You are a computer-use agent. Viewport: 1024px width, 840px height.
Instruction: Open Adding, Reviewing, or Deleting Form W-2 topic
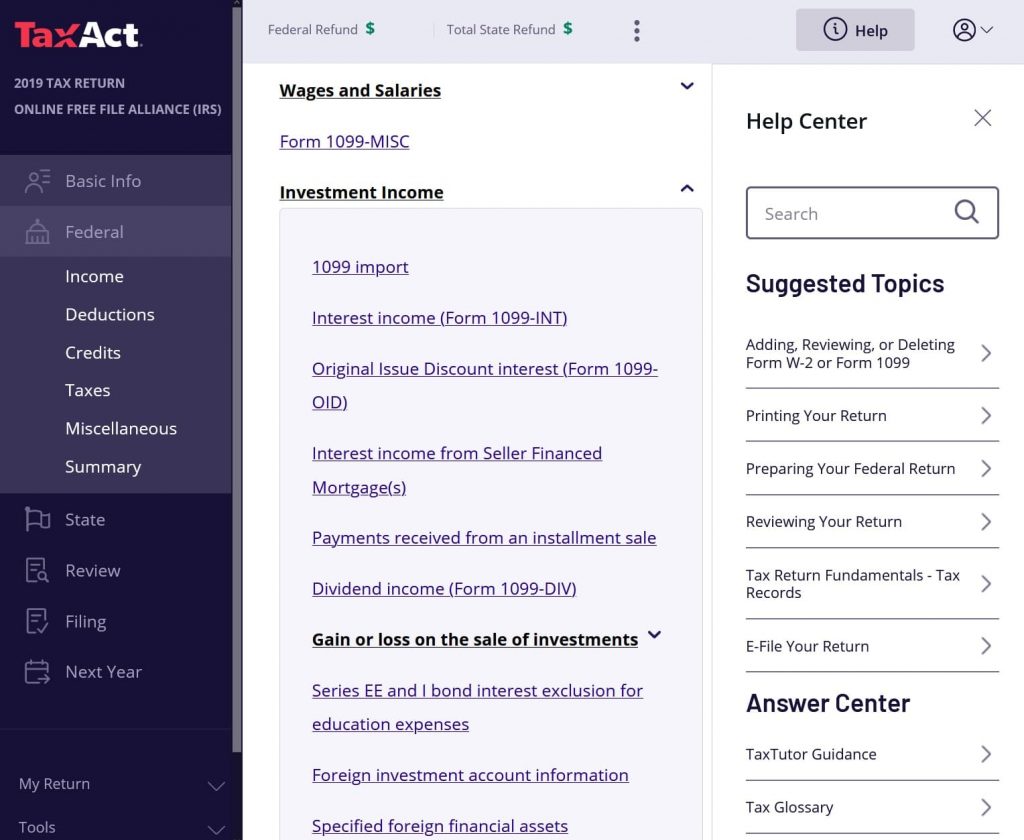[872, 353]
